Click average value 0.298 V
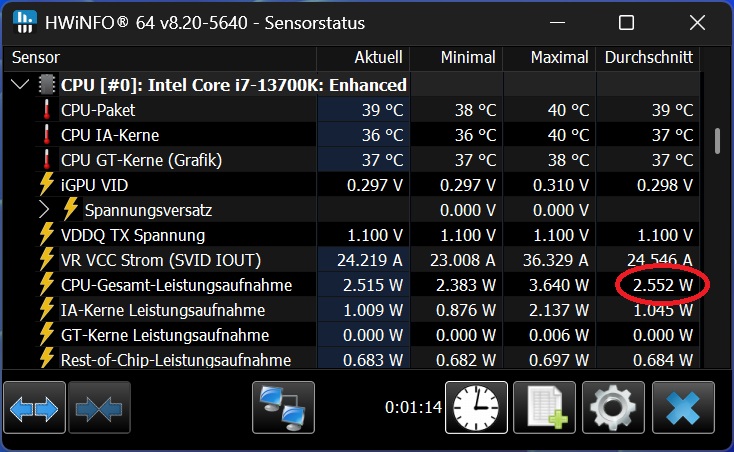The height and width of the screenshot is (452, 734). (x=665, y=185)
